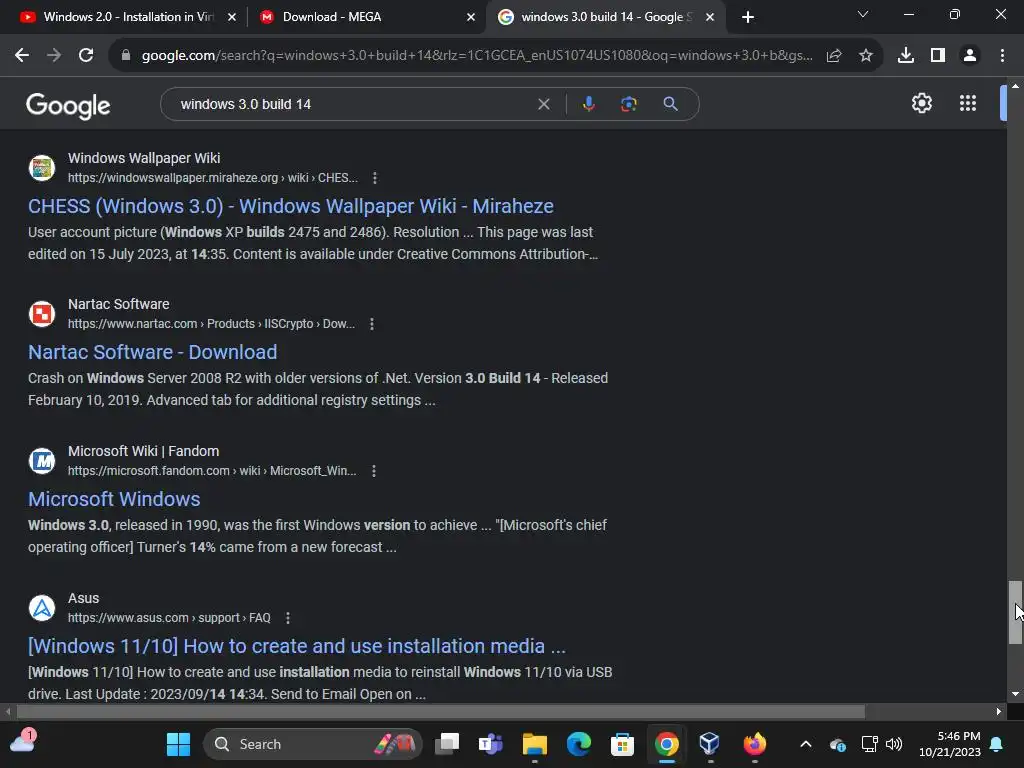Click the scroll down arrow
This screenshot has height=768, width=1024.
coord(1015,694)
